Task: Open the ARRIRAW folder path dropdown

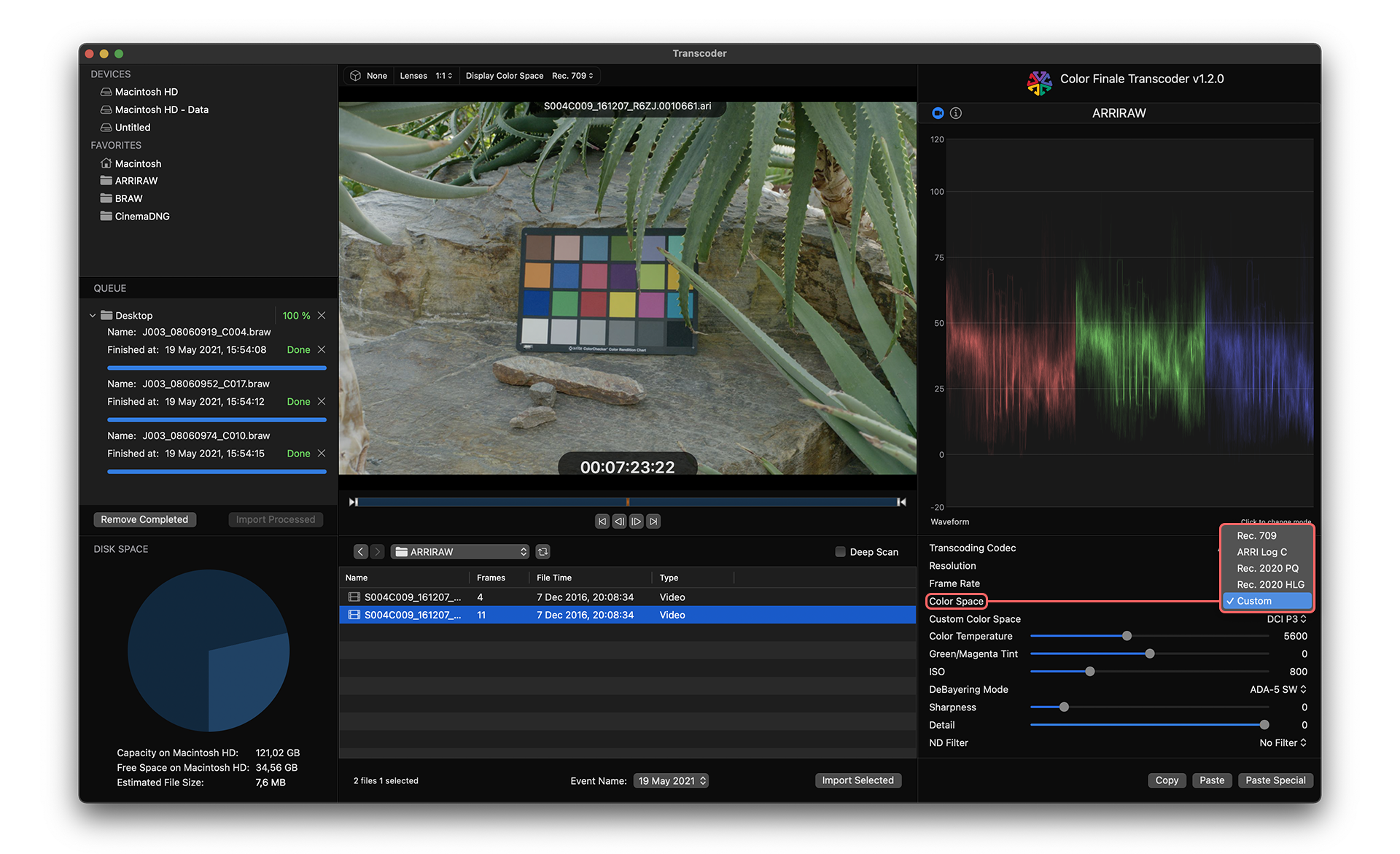Action: [460, 552]
